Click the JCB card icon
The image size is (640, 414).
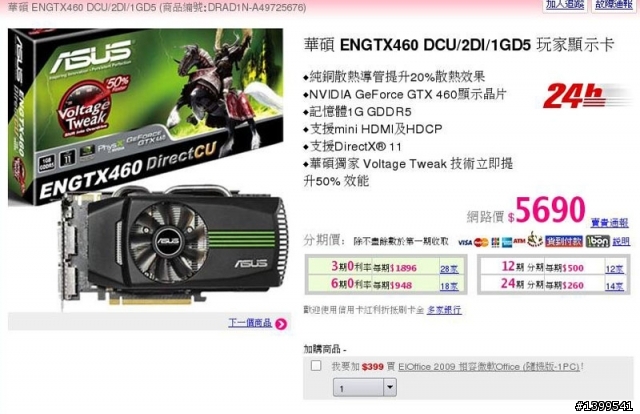[x=495, y=243]
